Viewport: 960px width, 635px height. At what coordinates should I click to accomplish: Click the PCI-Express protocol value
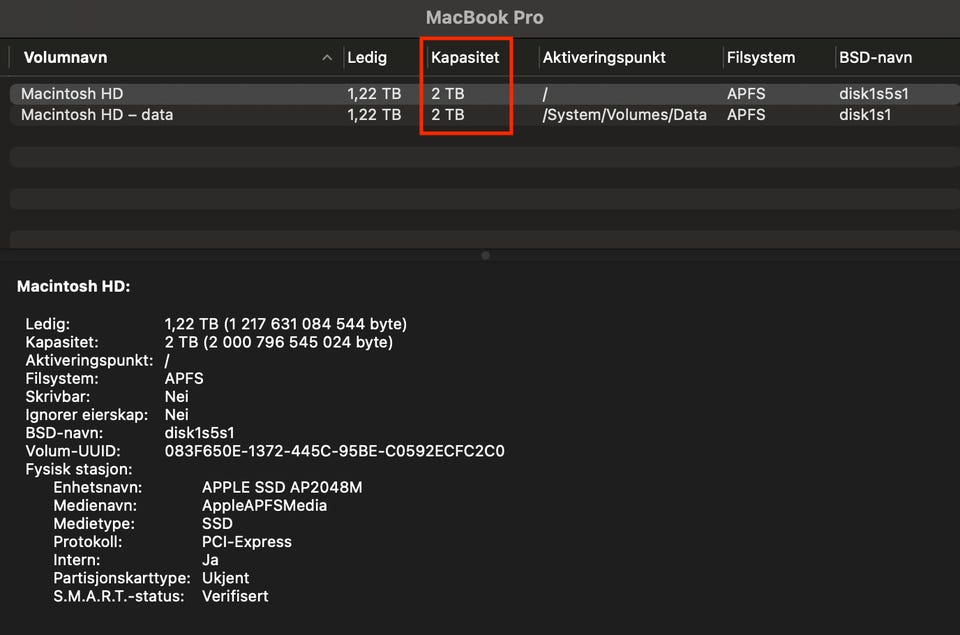click(247, 542)
